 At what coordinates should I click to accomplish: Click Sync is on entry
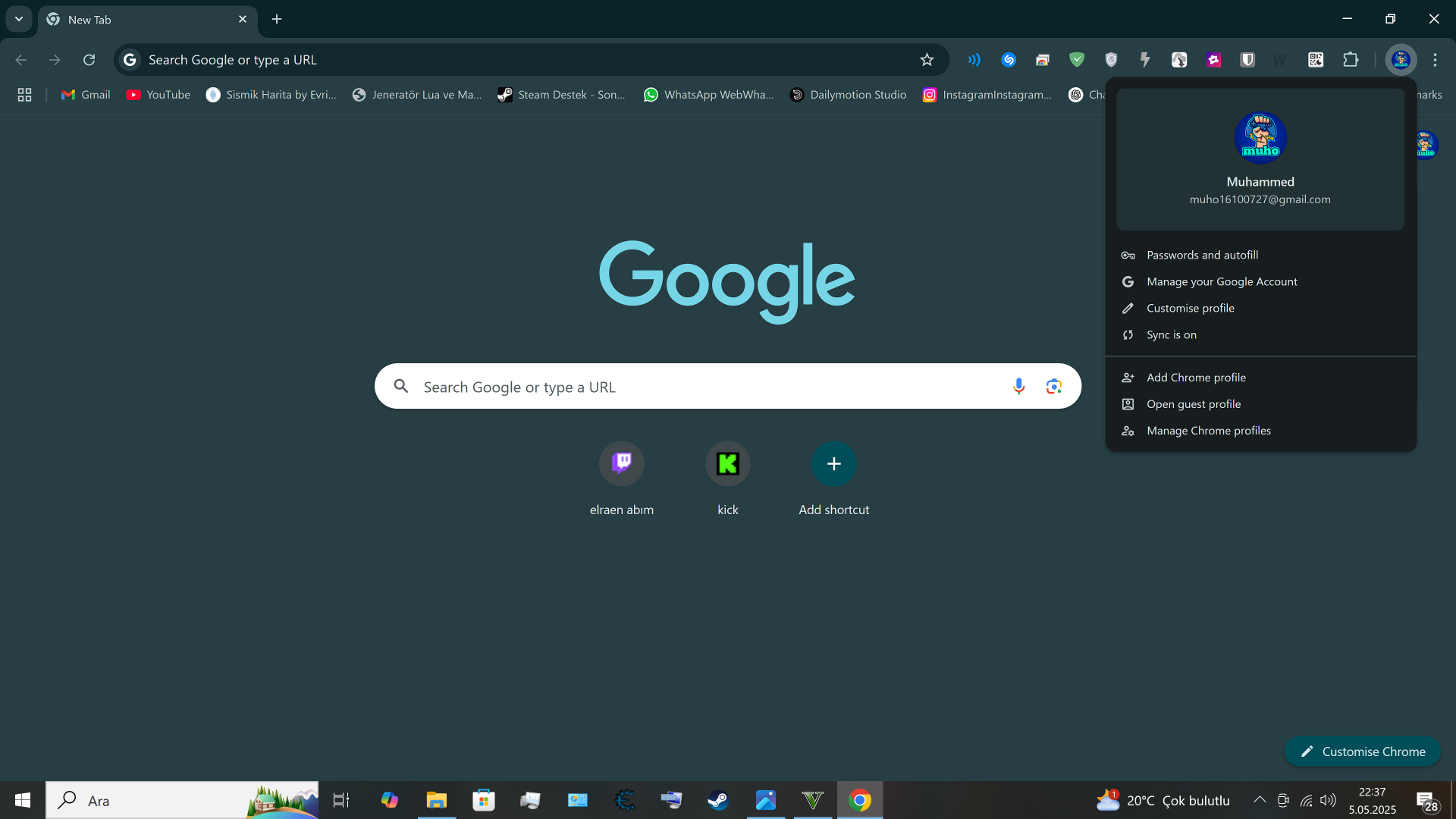[1171, 335]
